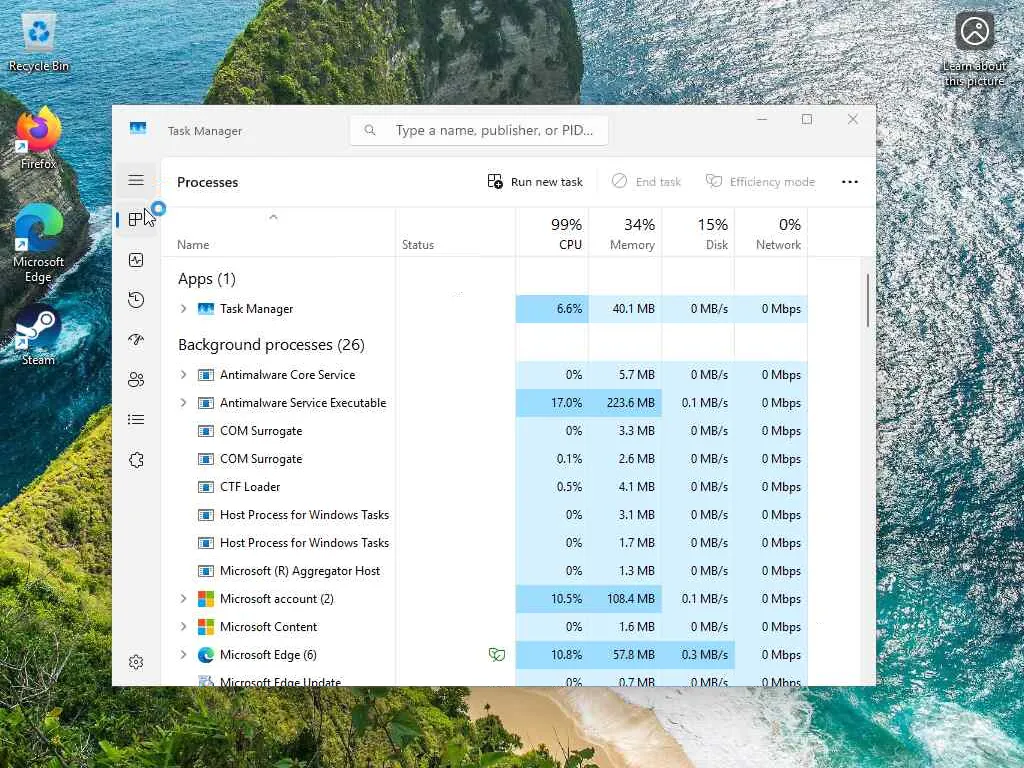Expand the Microsoft Edge (6) group
Screen dimensions: 1024x768
pyautogui.click(x=184, y=654)
